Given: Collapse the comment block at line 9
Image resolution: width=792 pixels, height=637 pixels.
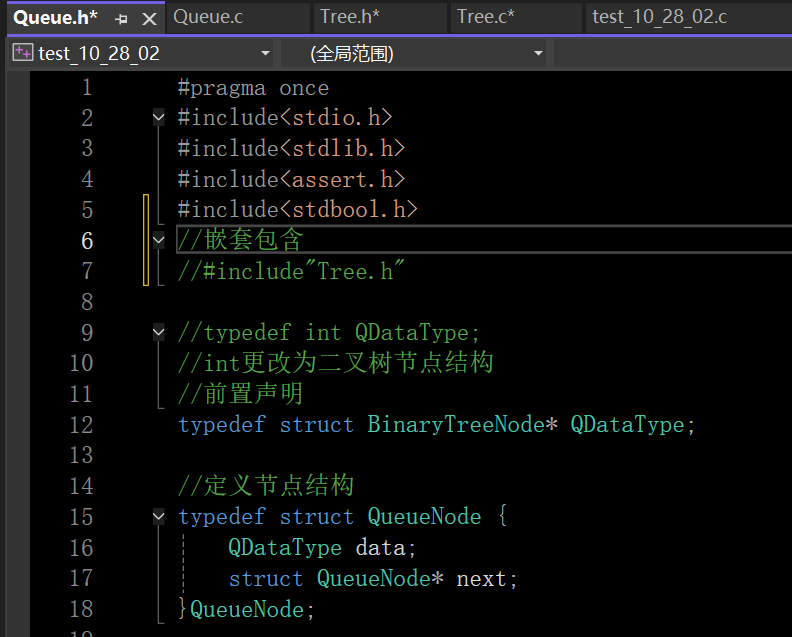Looking at the screenshot, I should coord(159,332).
